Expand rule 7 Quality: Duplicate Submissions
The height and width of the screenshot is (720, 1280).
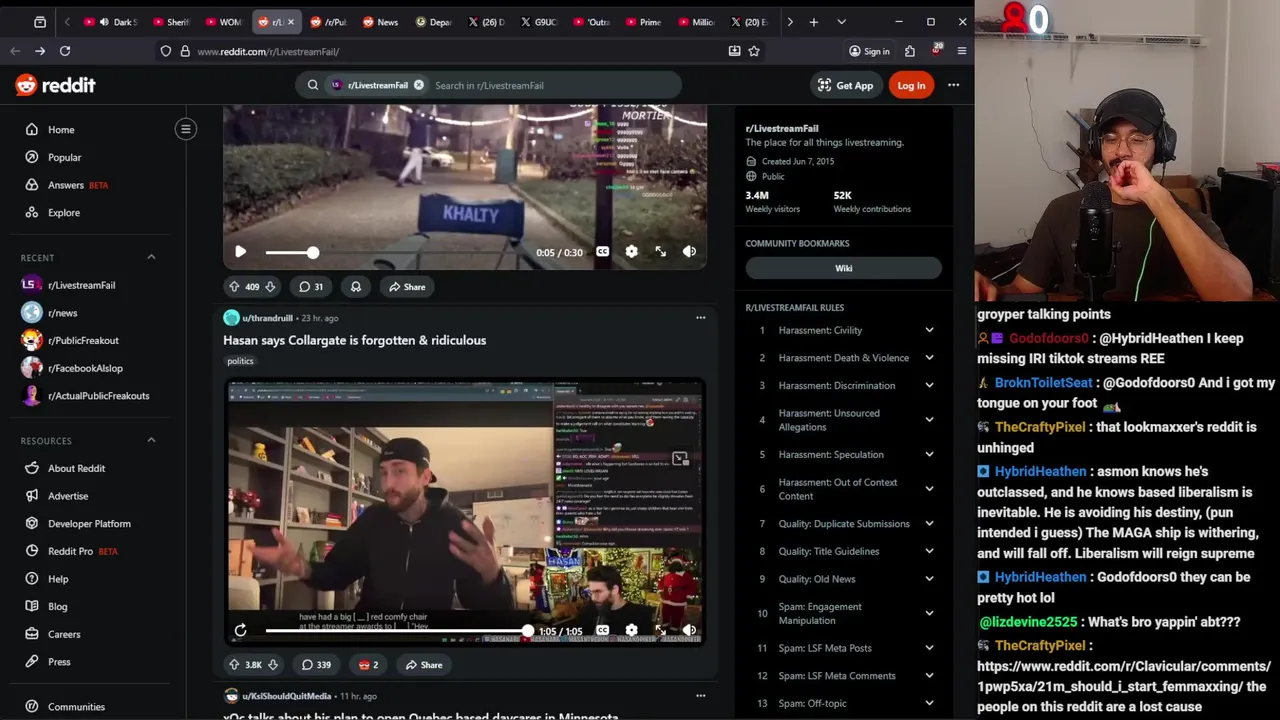[x=843, y=524]
